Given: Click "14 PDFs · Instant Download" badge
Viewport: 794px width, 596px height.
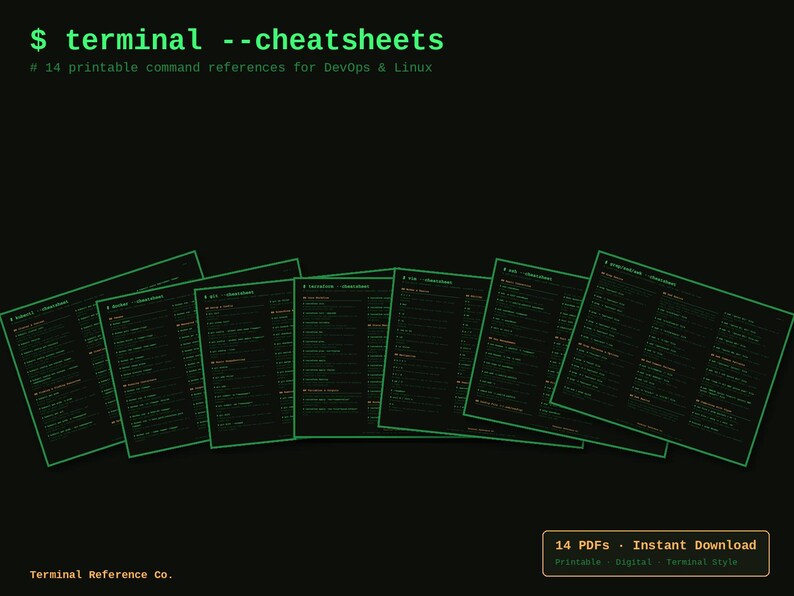Looking at the screenshot, I should click(x=656, y=553).
